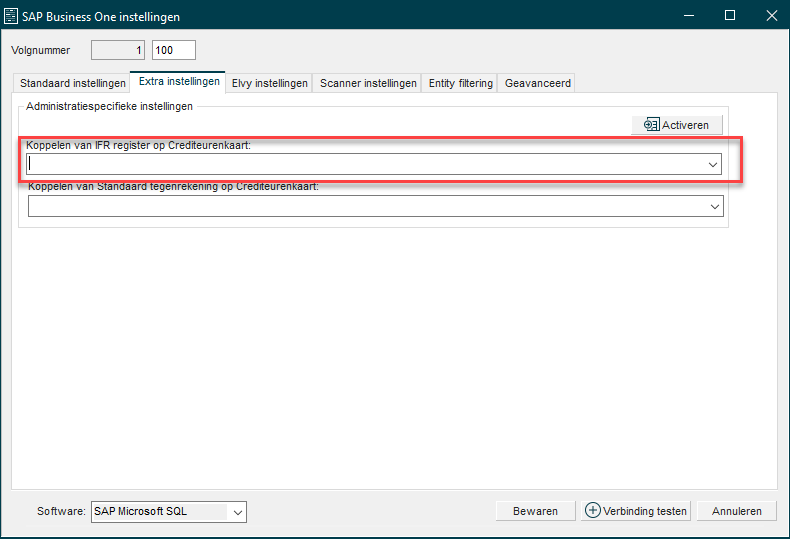
Task: Click the Activeren button
Action: coord(677,125)
